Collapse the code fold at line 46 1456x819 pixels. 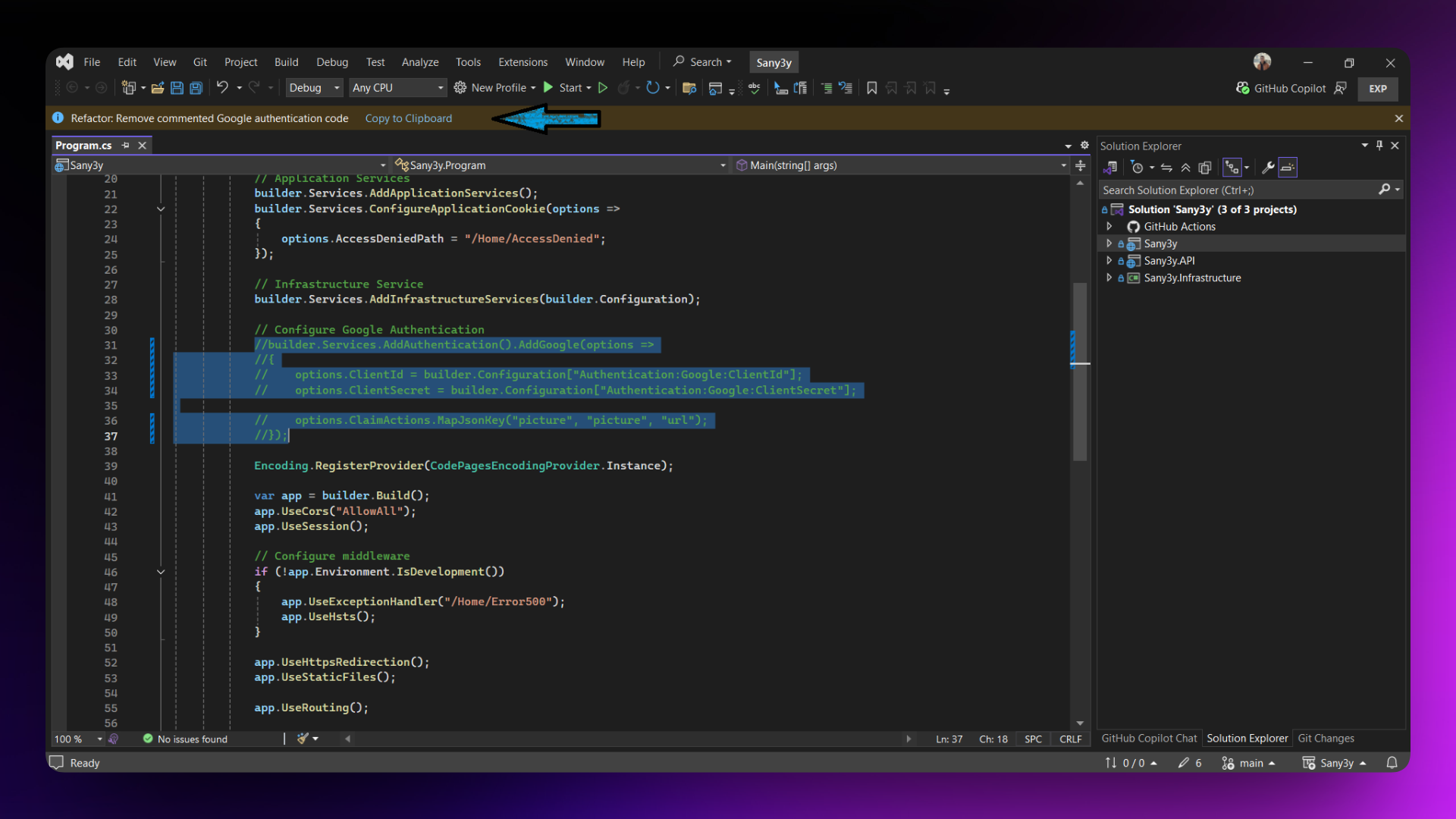pos(161,572)
